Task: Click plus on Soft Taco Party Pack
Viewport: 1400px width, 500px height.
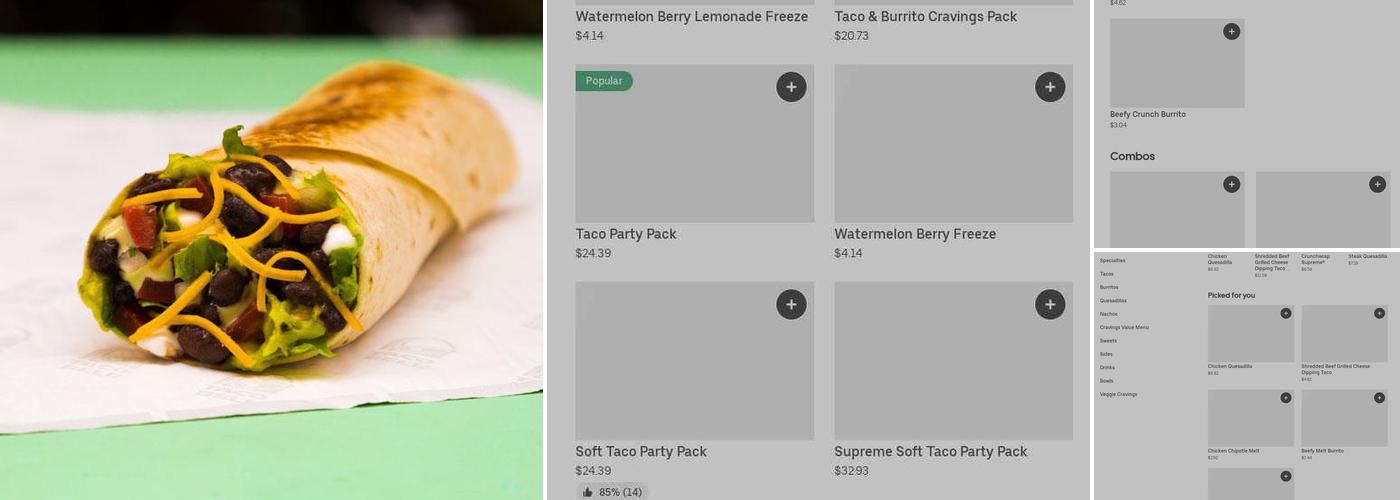Action: [x=791, y=304]
